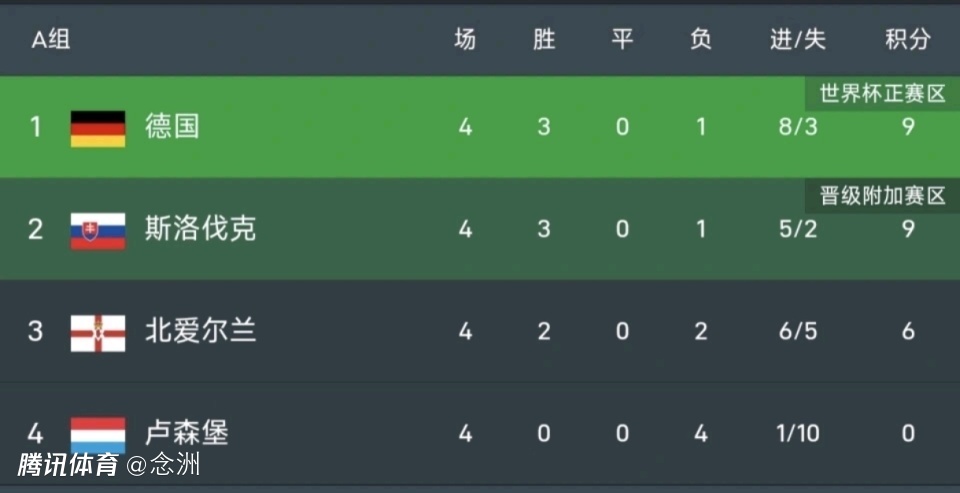
Task: Click the 胜 column header
Action: (544, 40)
